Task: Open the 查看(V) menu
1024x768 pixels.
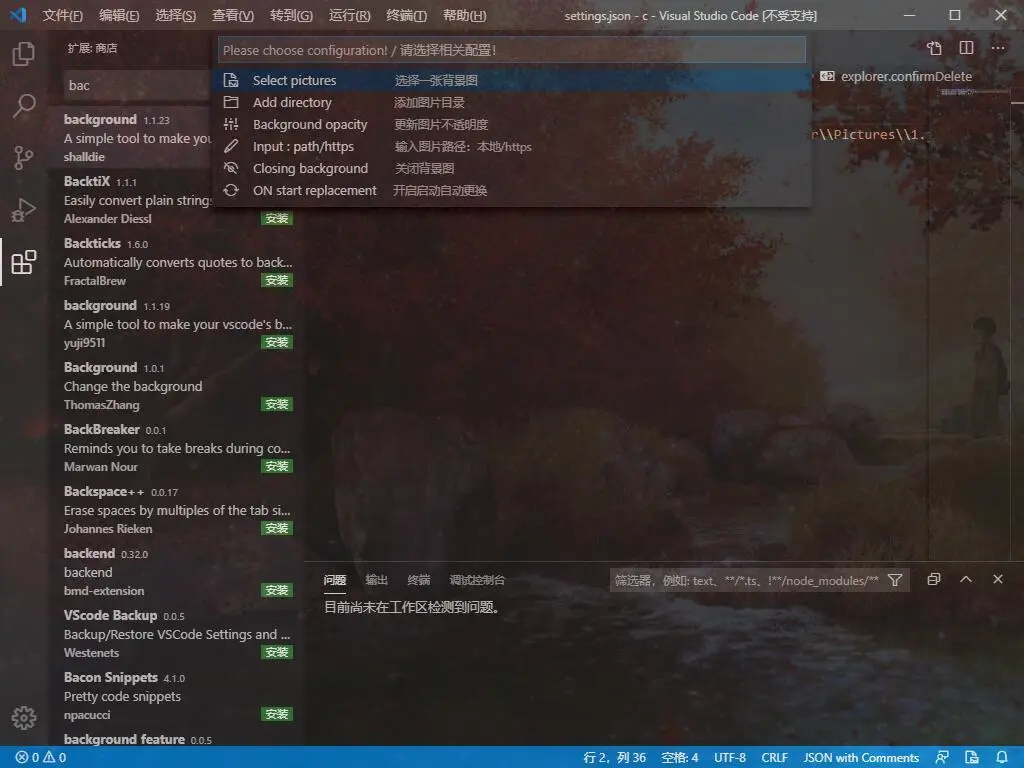Action: click(233, 15)
